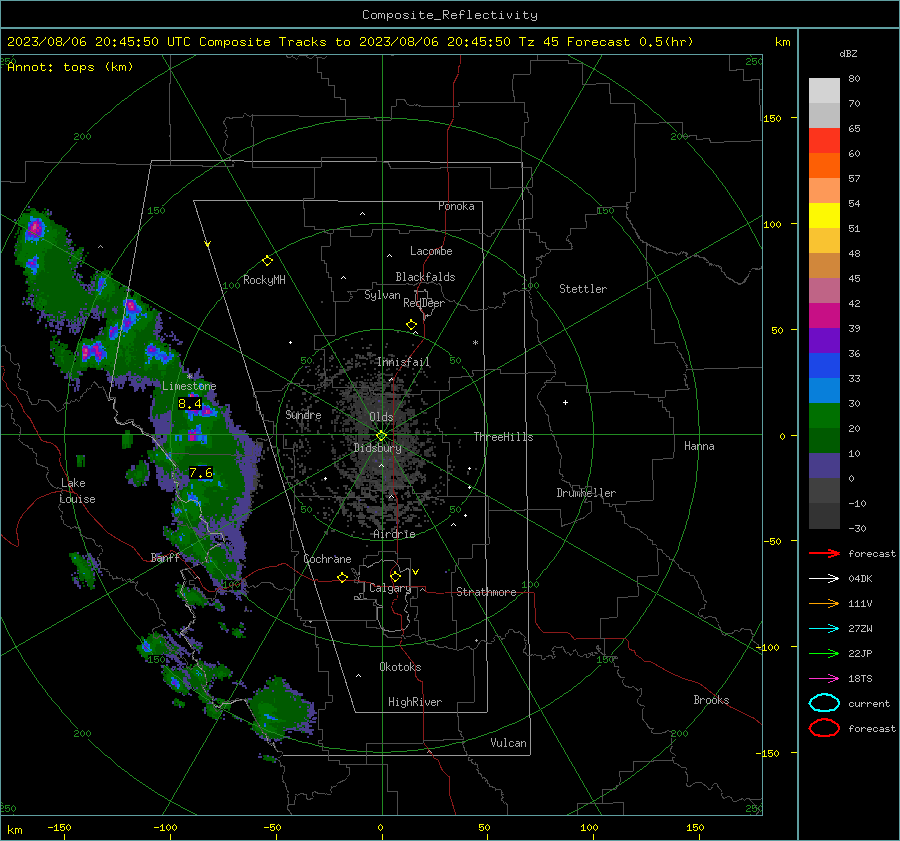
Task: Click the yellow 51-54 dBZ swatch
Action: 824,216
